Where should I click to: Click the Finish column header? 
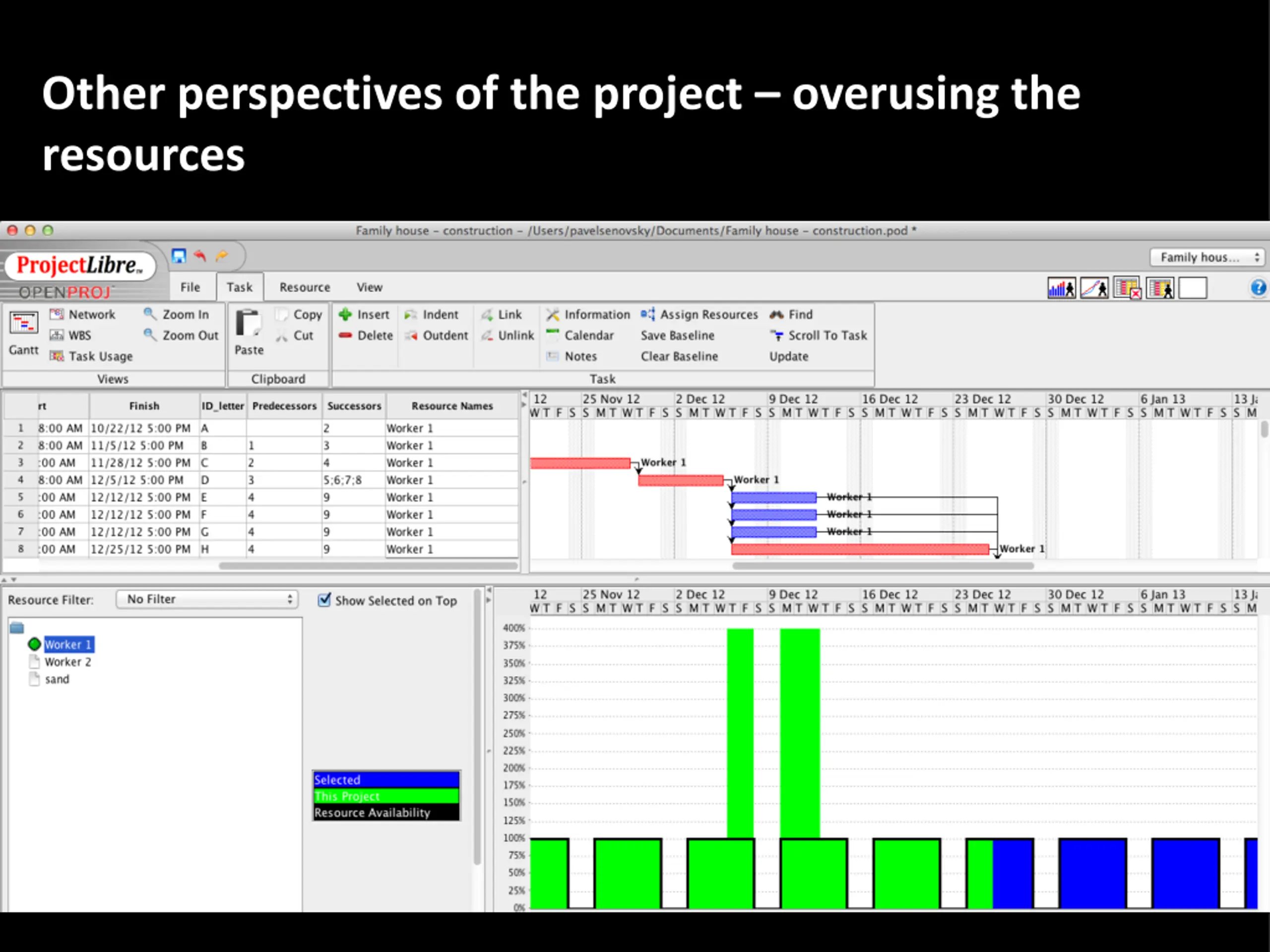click(144, 406)
